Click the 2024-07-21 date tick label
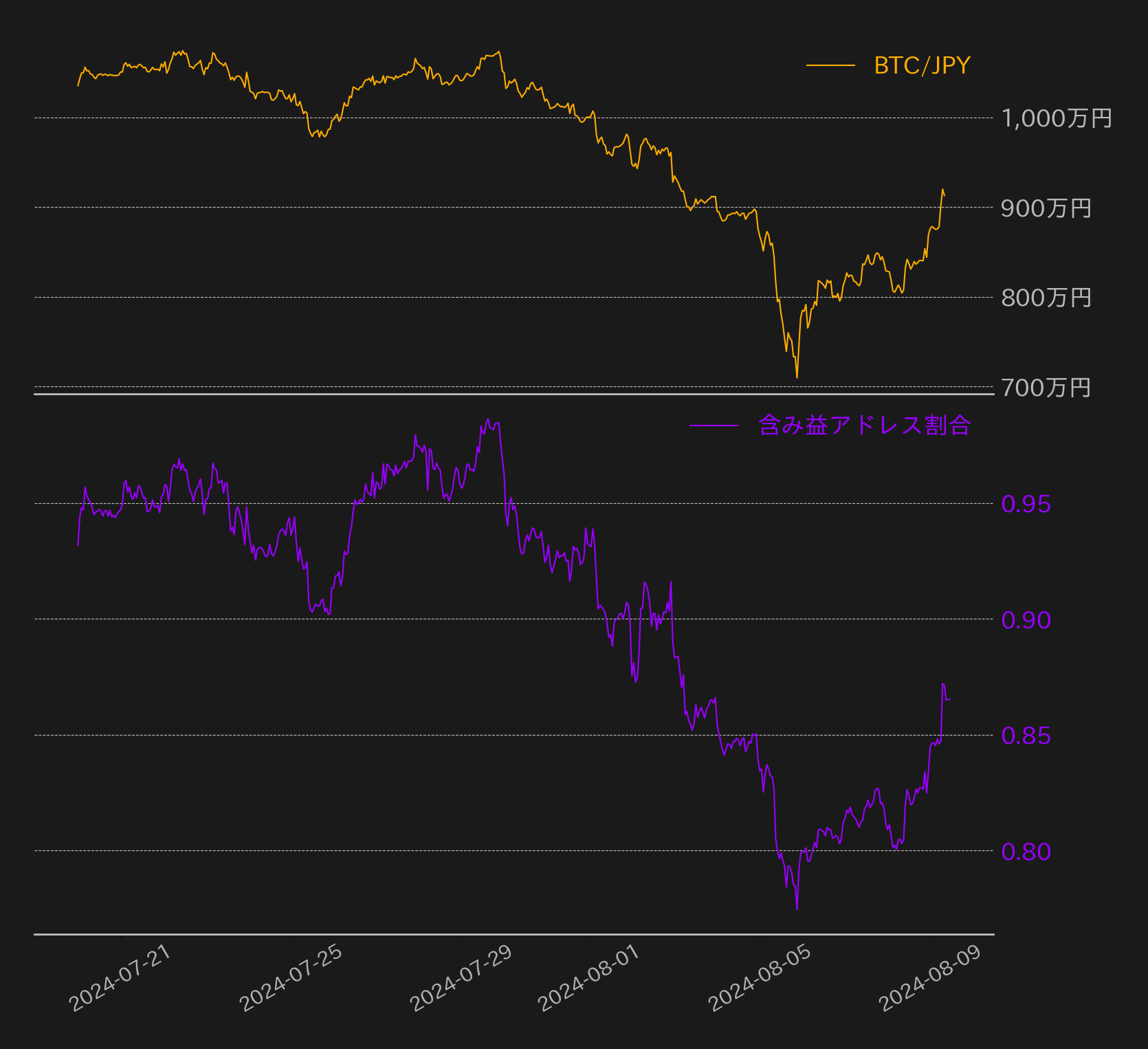 (120, 978)
